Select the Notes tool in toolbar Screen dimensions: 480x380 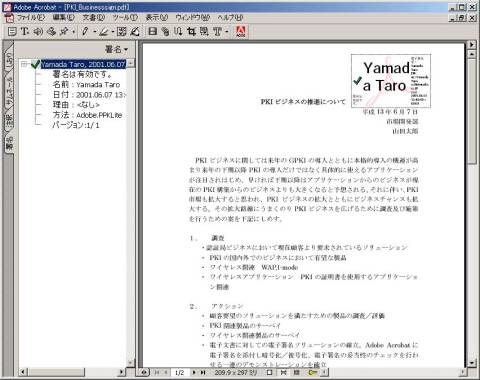pos(12,32)
